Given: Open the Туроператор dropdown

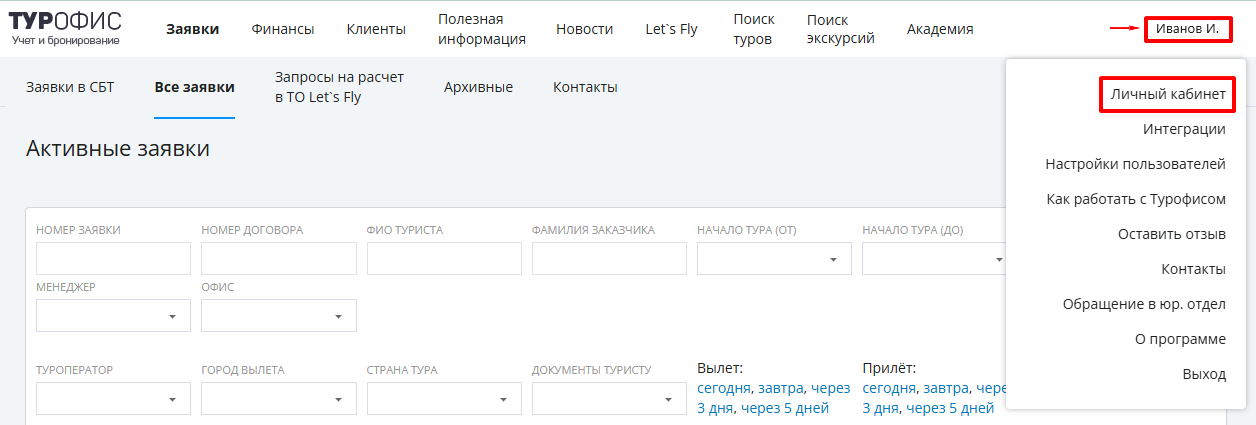Looking at the screenshot, I should pos(113,399).
